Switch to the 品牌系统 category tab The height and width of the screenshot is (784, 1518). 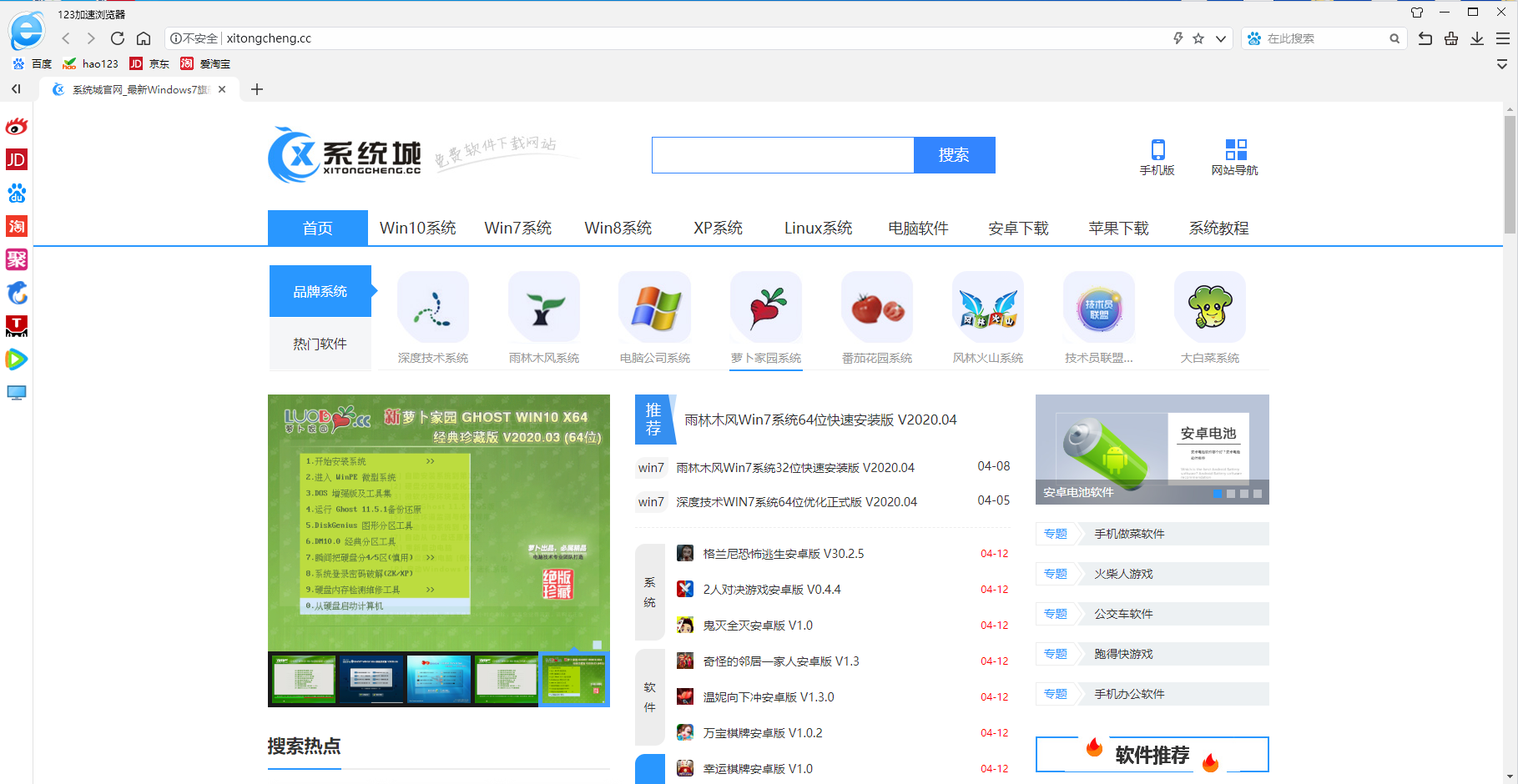320,291
